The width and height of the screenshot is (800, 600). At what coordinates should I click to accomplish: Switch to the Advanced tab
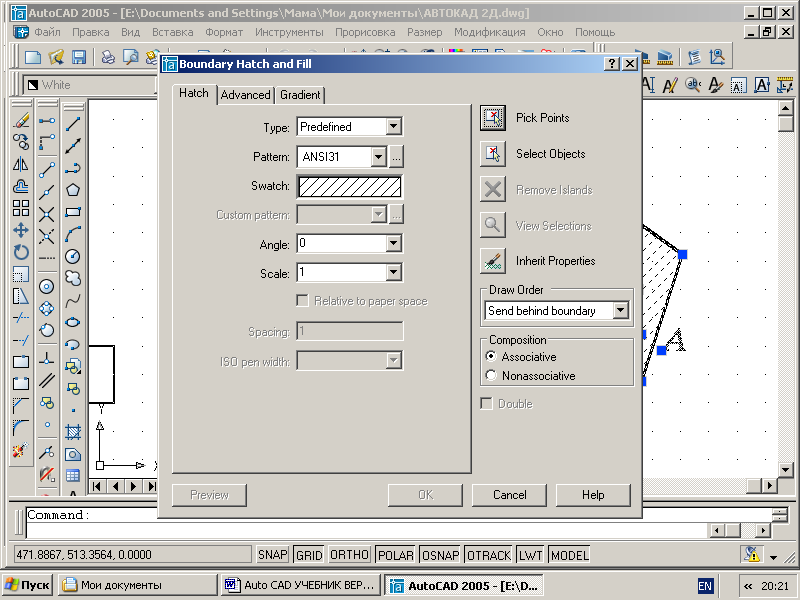pyautogui.click(x=245, y=95)
